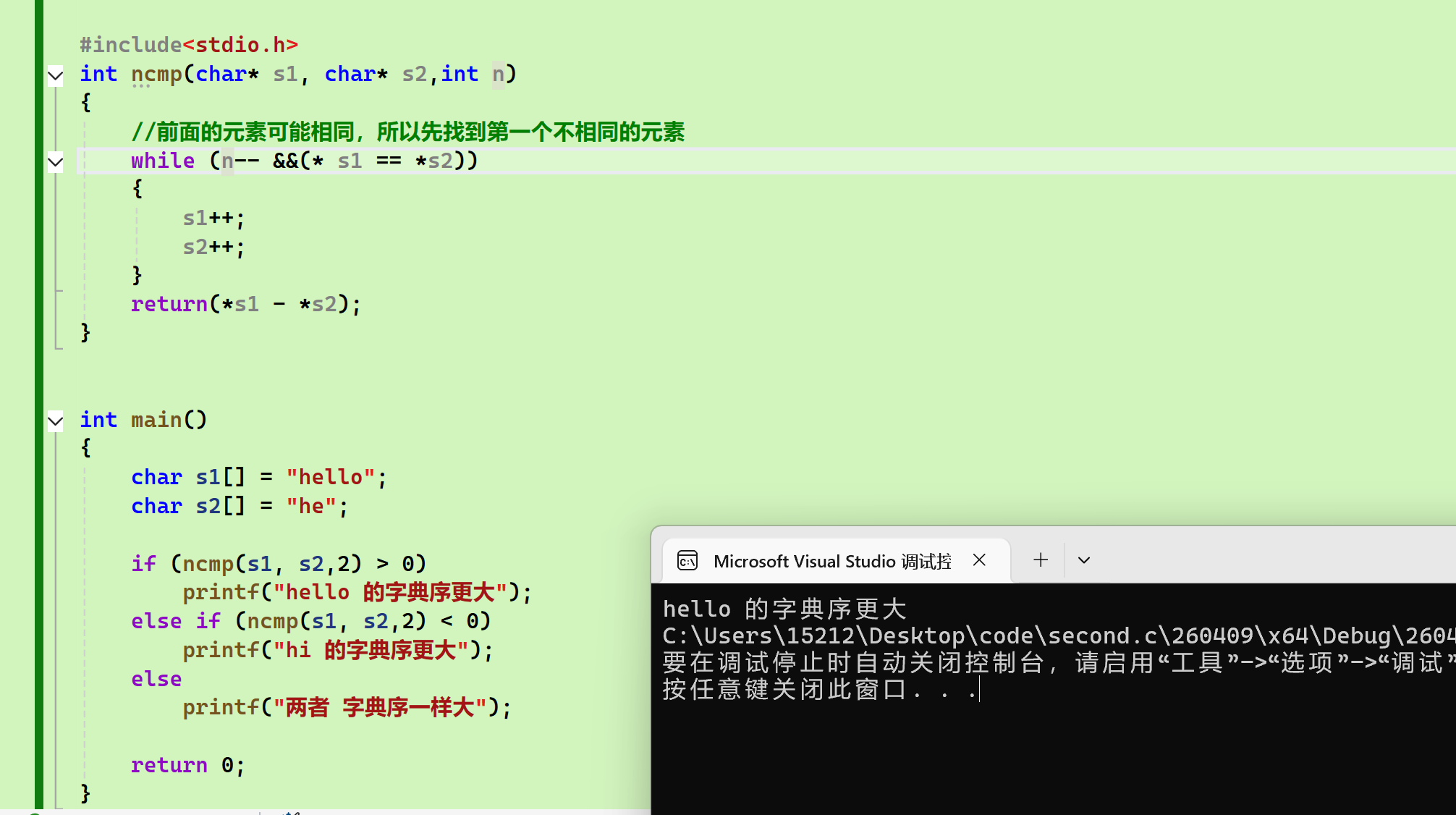Click the console output line "hello 的字典序更大"

click(784, 609)
